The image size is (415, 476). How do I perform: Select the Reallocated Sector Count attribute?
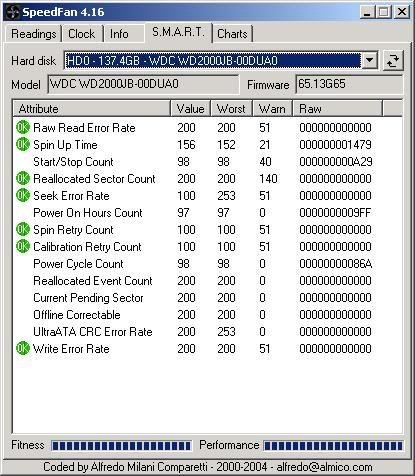(x=94, y=179)
